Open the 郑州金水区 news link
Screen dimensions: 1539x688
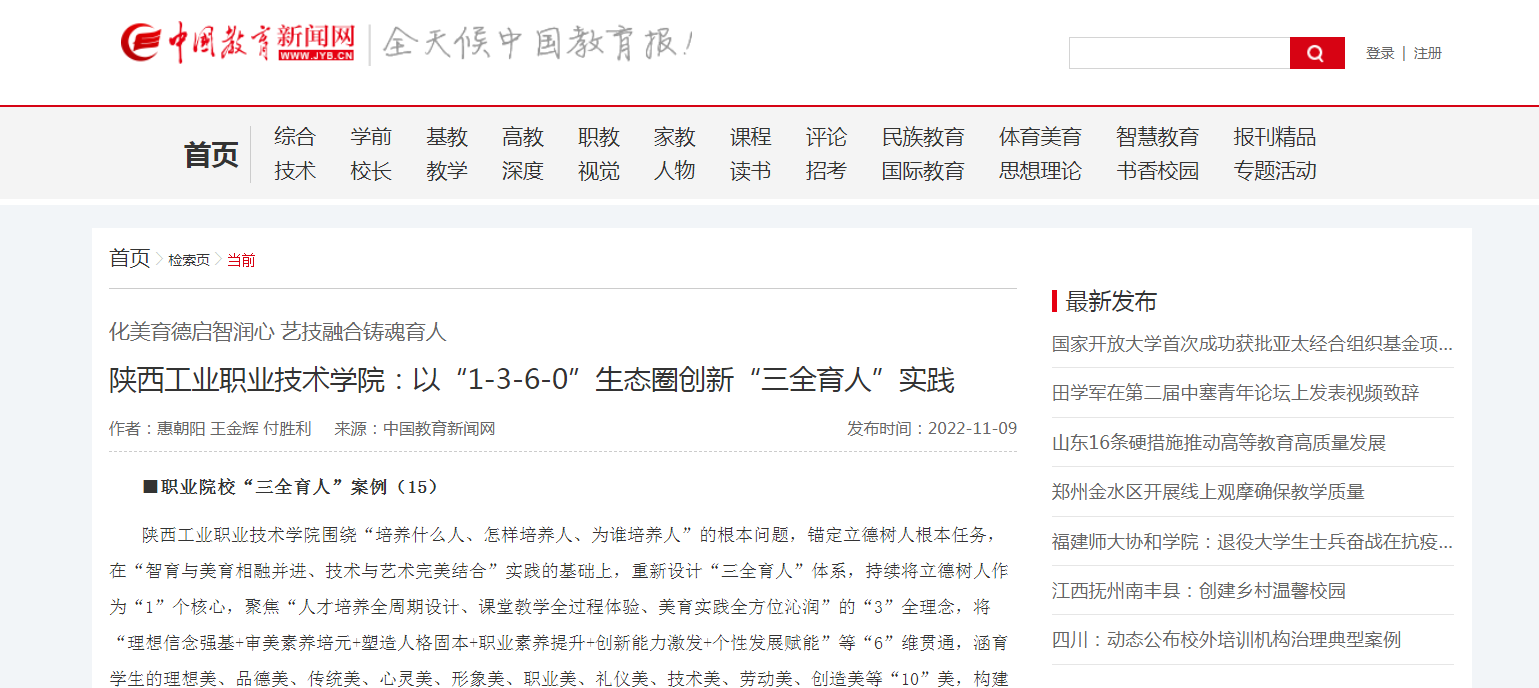coord(1208,492)
